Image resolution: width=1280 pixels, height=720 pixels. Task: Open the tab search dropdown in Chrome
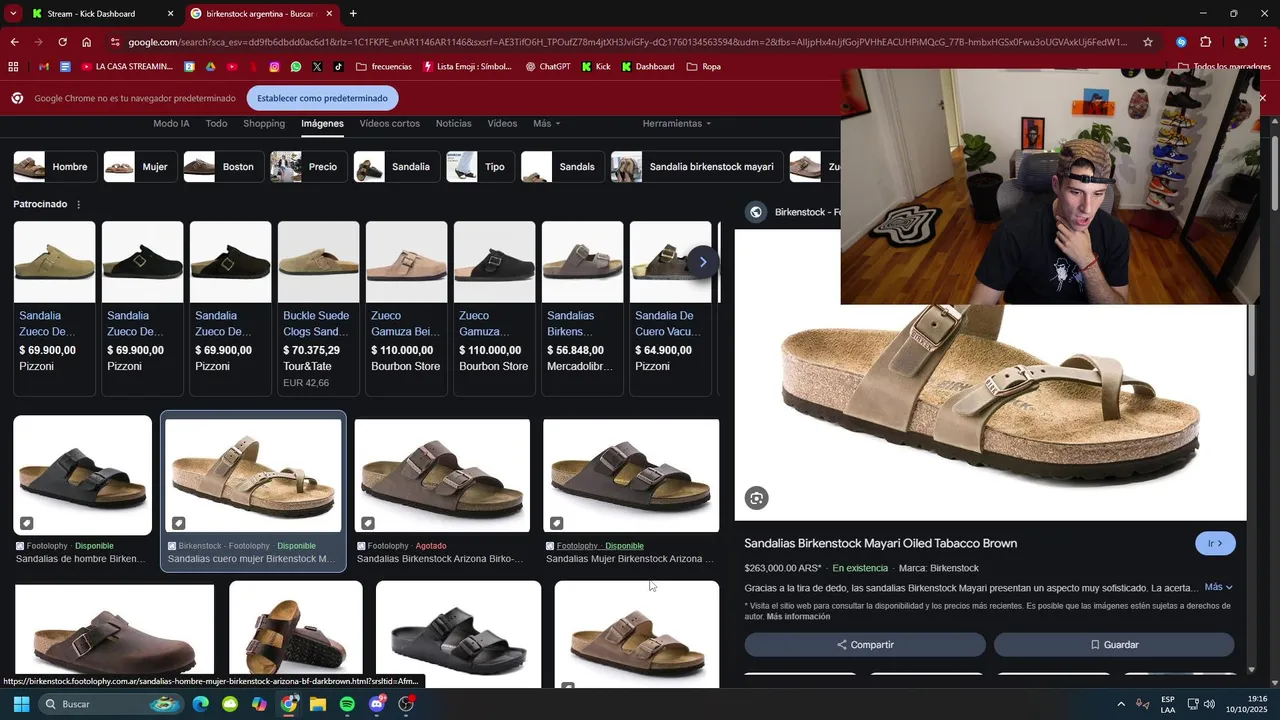13,13
